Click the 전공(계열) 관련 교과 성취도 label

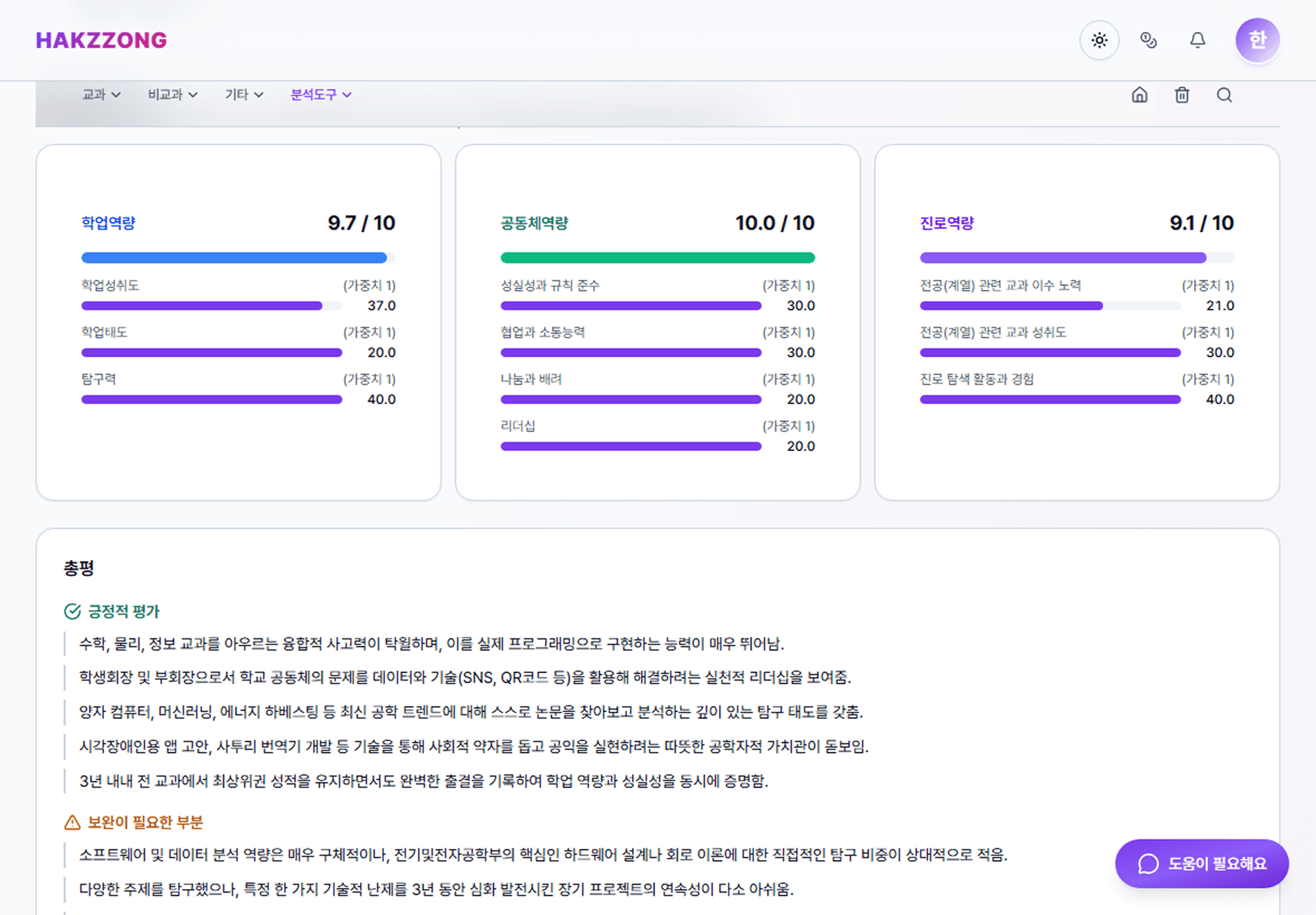pyautogui.click(x=993, y=333)
